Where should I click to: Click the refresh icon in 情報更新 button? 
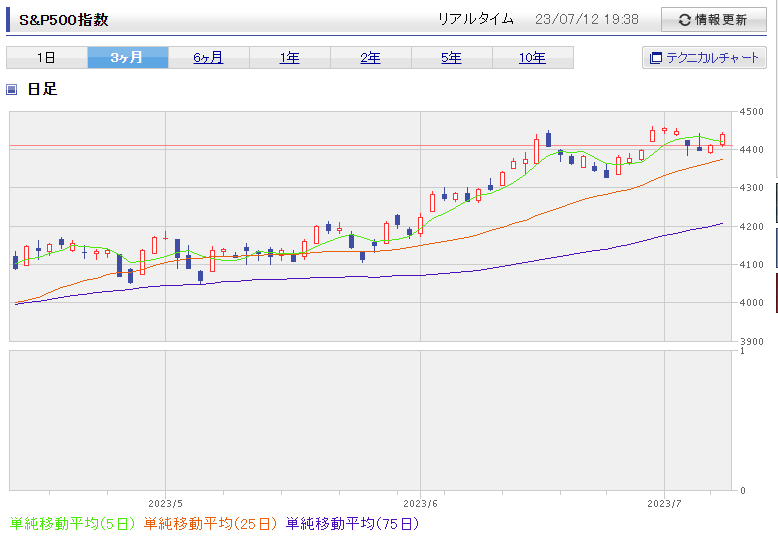pyautogui.click(x=684, y=20)
